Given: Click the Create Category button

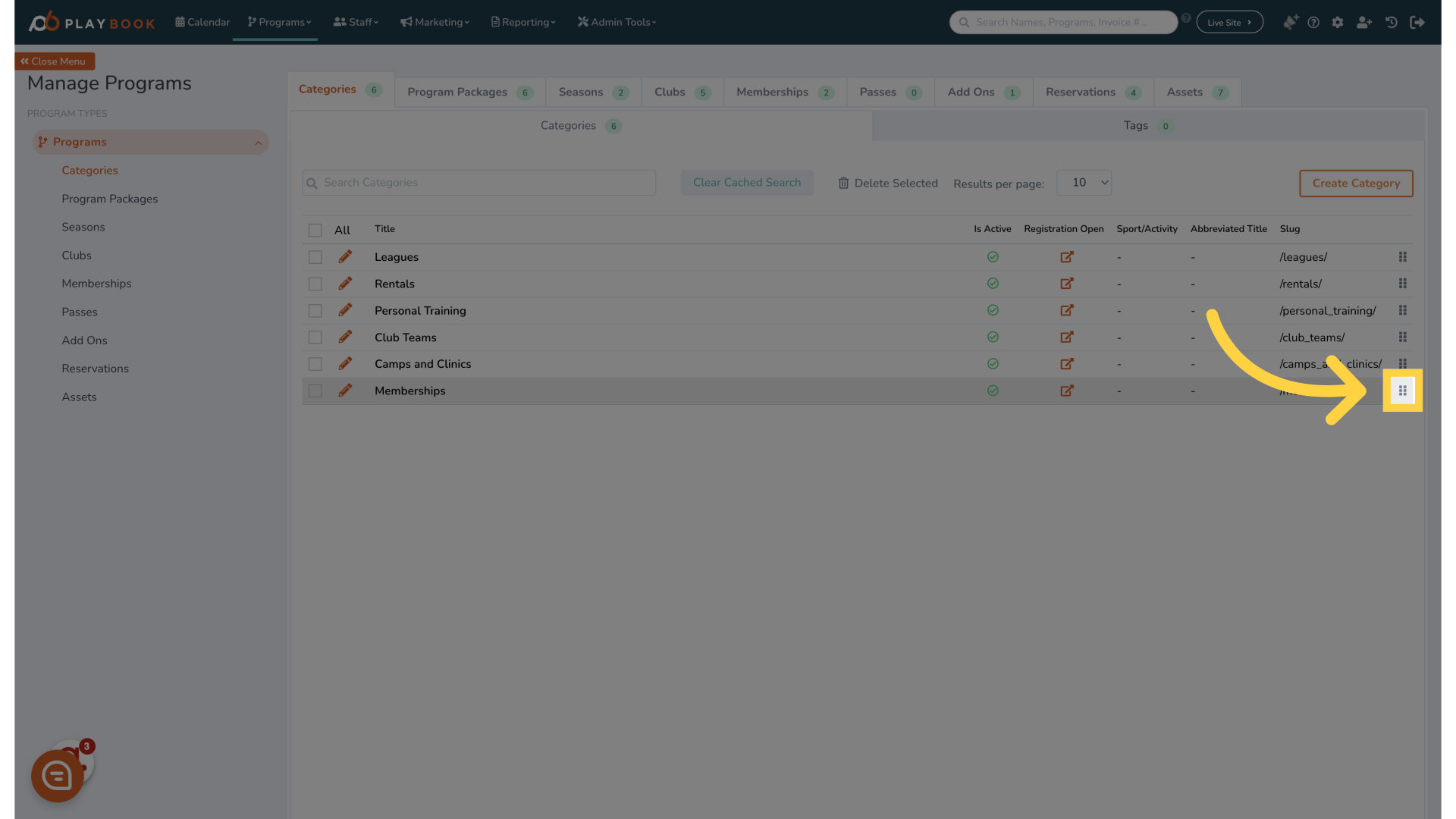Looking at the screenshot, I should tap(1355, 183).
